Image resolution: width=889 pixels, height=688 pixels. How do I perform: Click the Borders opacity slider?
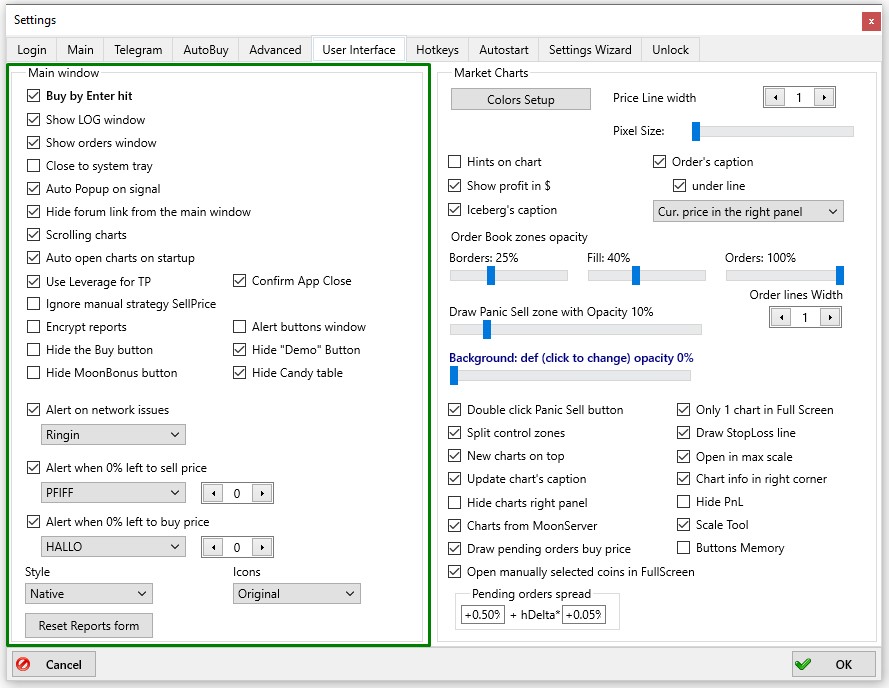[509, 276]
